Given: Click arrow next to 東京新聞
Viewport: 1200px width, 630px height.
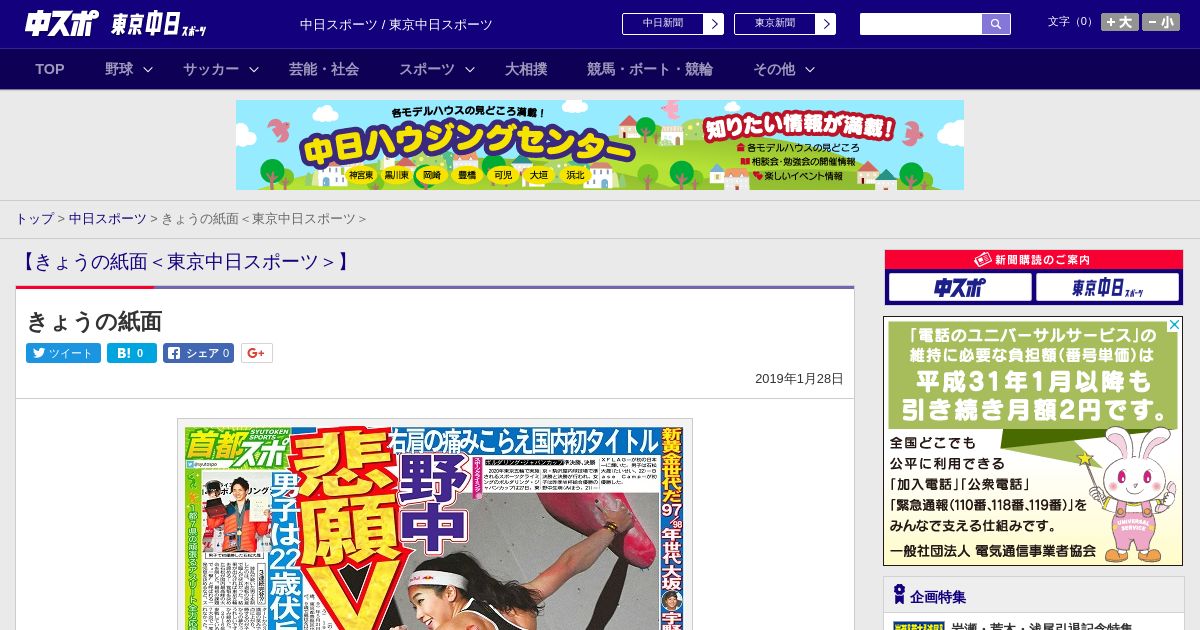Looking at the screenshot, I should pos(825,24).
